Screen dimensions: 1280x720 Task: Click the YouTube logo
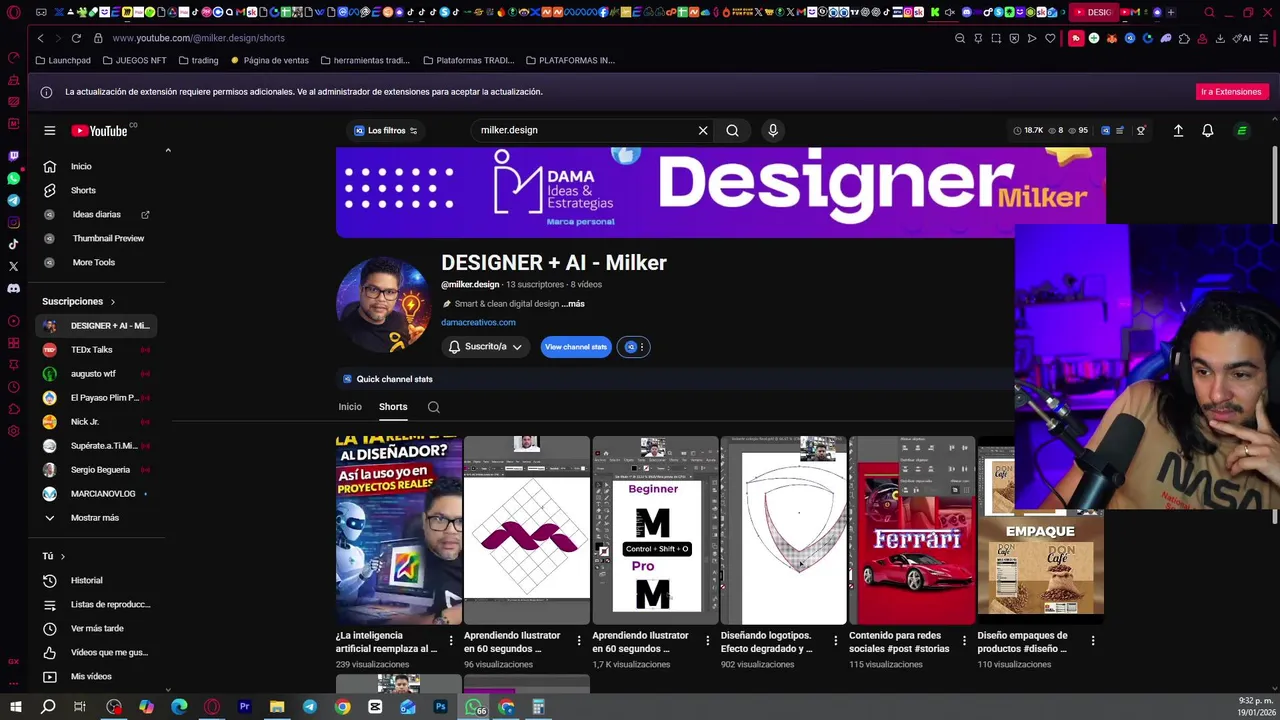click(99, 130)
